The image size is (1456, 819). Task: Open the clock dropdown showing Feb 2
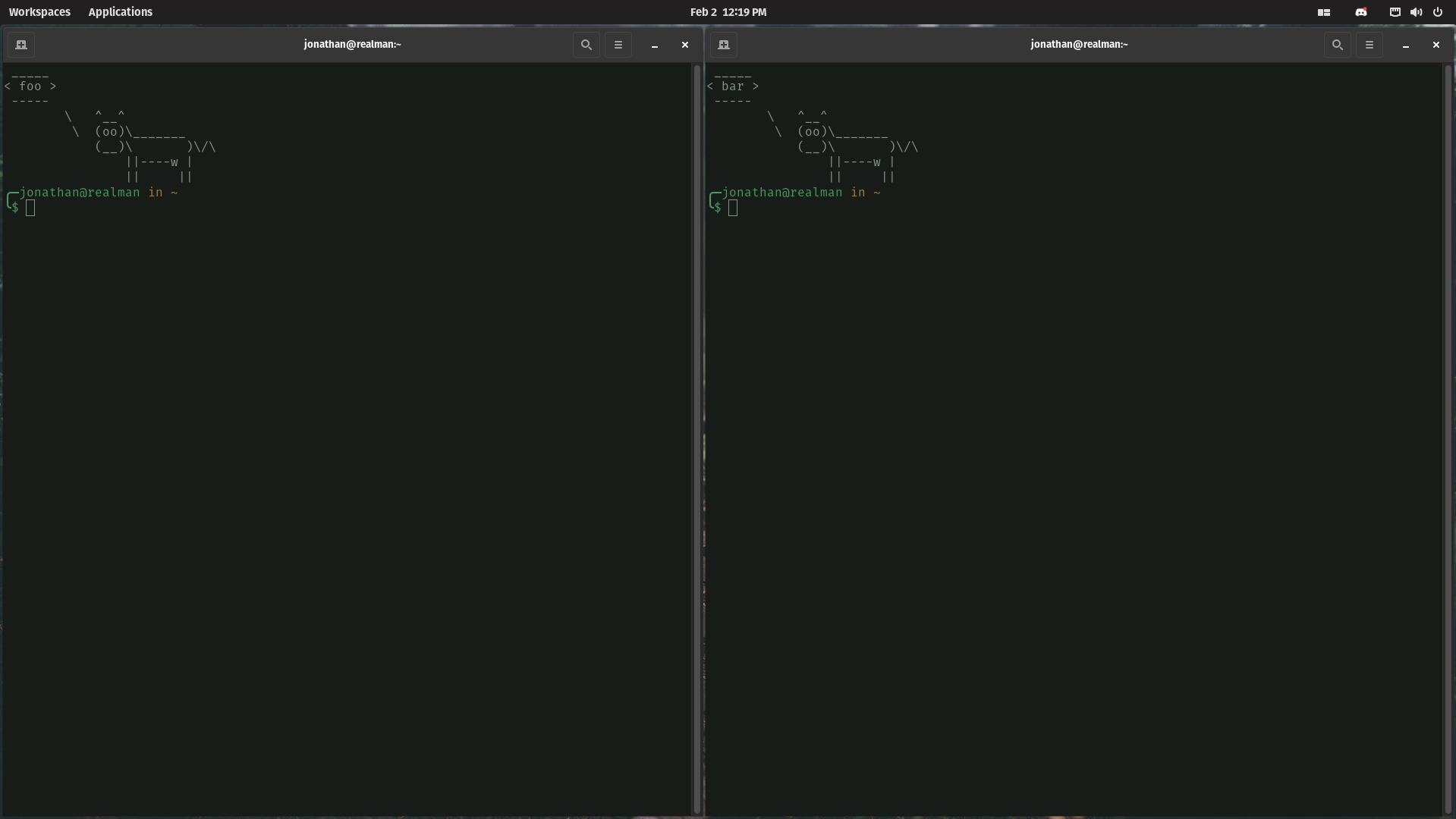click(x=728, y=12)
